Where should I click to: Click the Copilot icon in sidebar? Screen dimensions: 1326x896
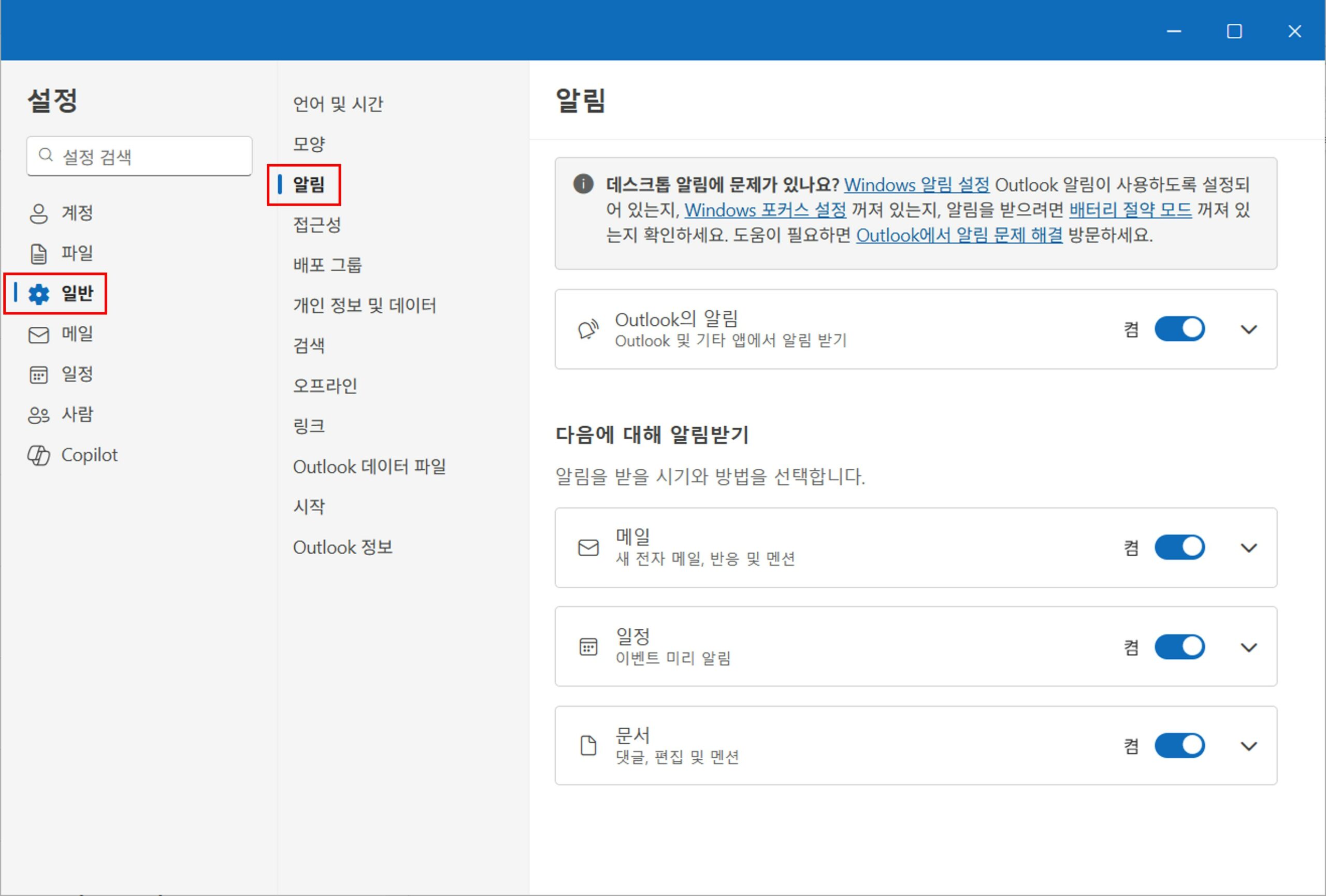point(38,455)
